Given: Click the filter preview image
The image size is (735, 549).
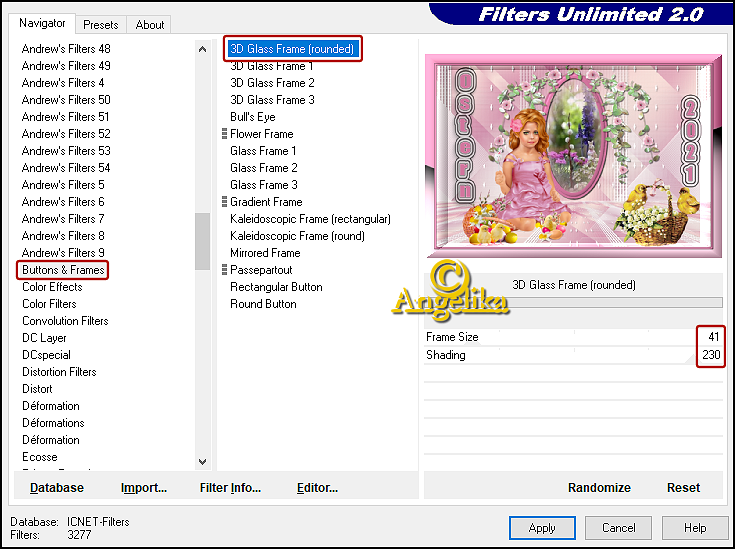Looking at the screenshot, I should pos(573,156).
